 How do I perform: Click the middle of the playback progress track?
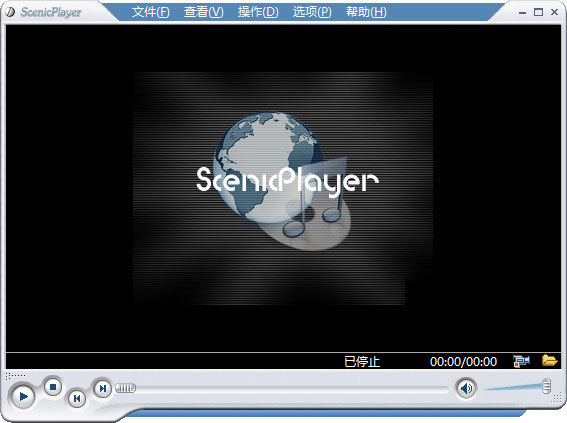[282, 389]
